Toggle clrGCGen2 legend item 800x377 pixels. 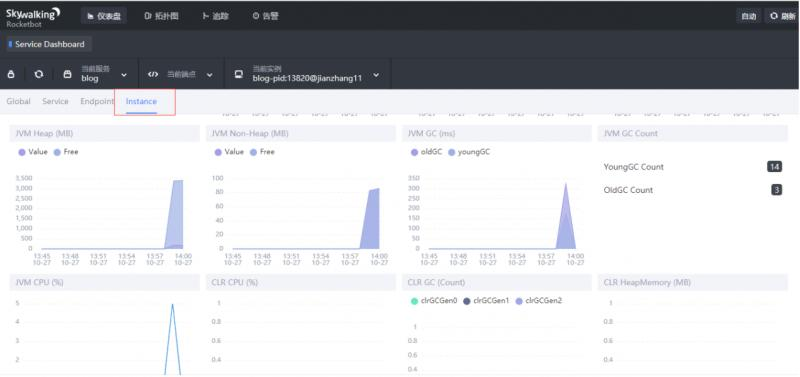coord(539,301)
